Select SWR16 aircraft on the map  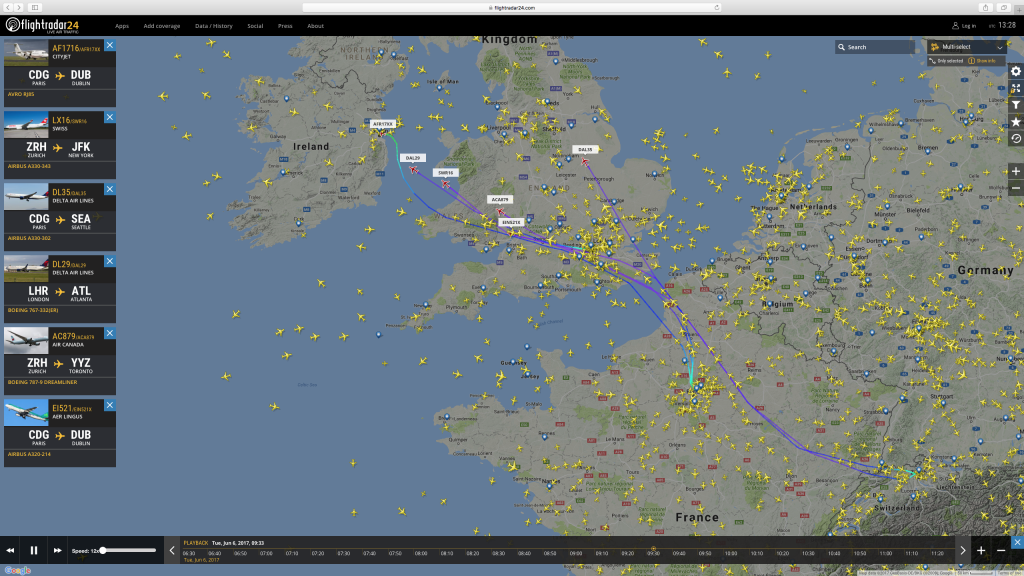tap(445, 184)
